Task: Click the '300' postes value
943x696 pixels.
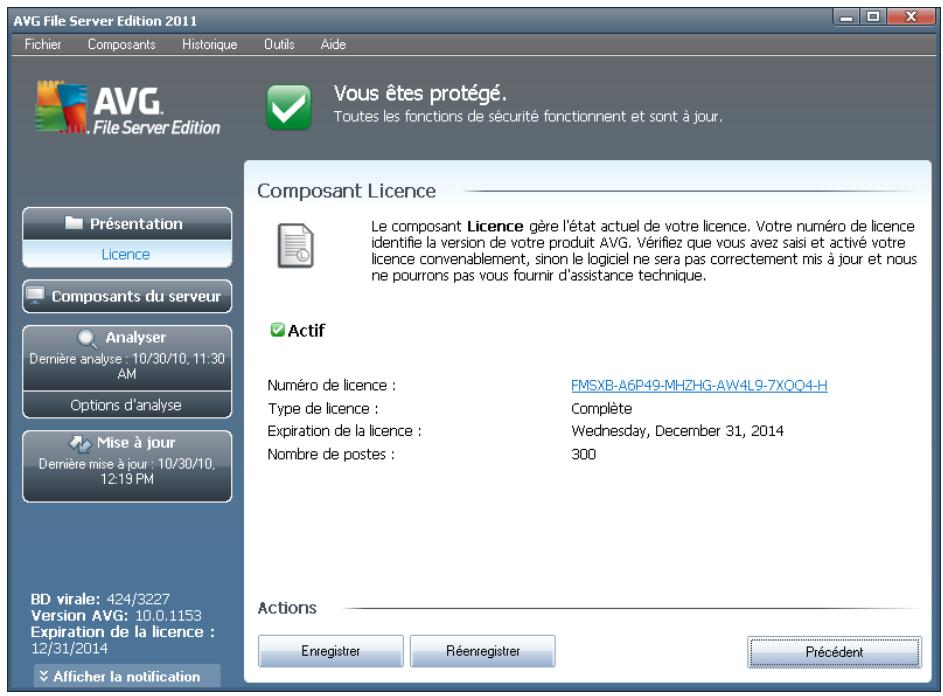Action: pyautogui.click(x=583, y=454)
